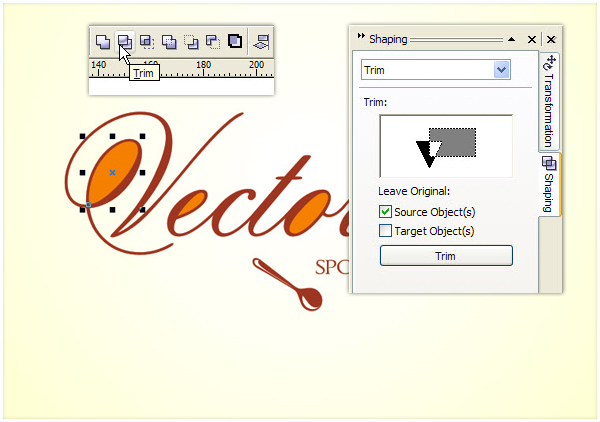
Task: Click the Front minus back icon
Action: click(191, 42)
